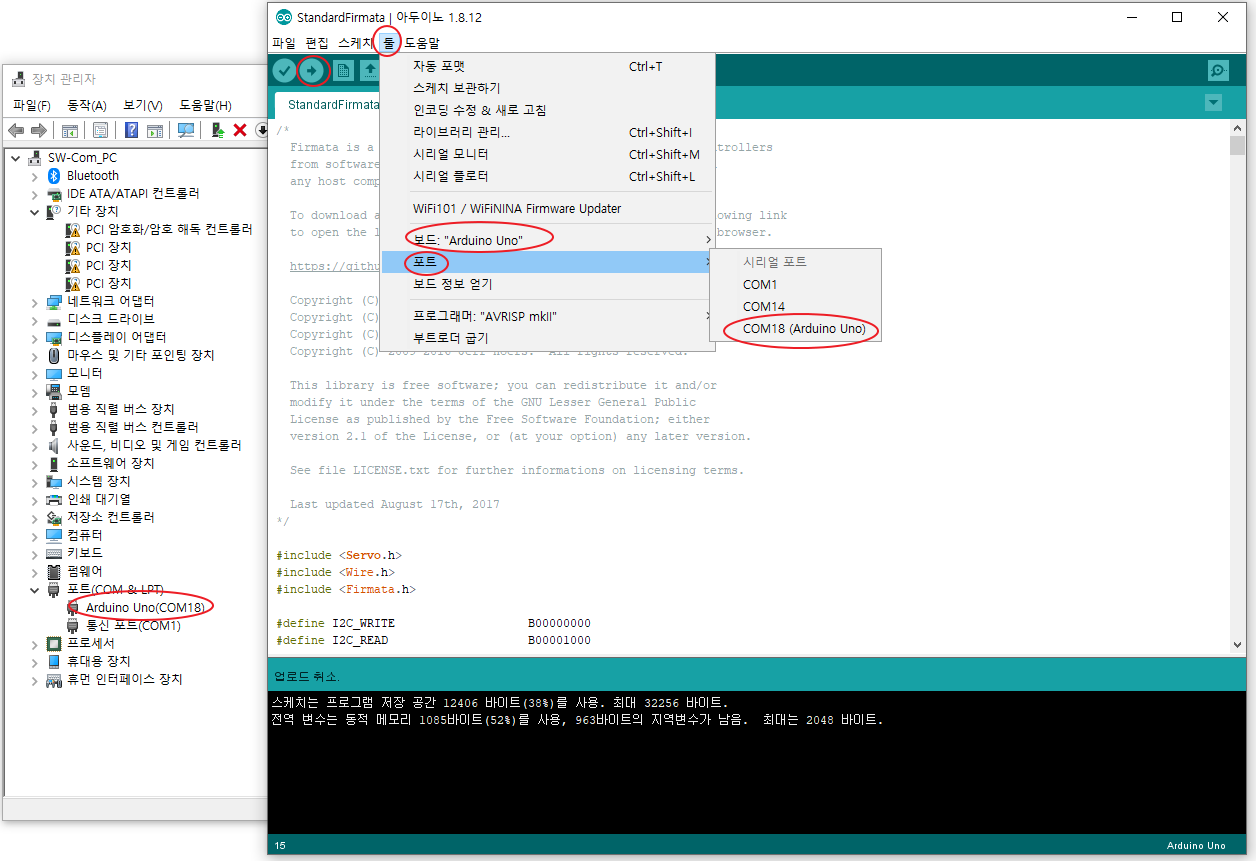Screen dimensions: 1256x861
Task: Click the 통신 포트(COM1) port icon
Action: pos(73,625)
